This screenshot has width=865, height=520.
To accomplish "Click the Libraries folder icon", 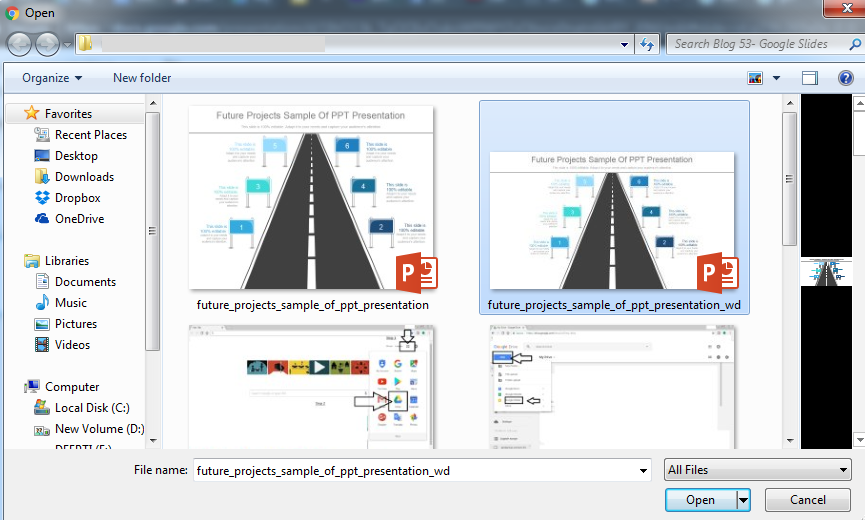I will point(32,260).
